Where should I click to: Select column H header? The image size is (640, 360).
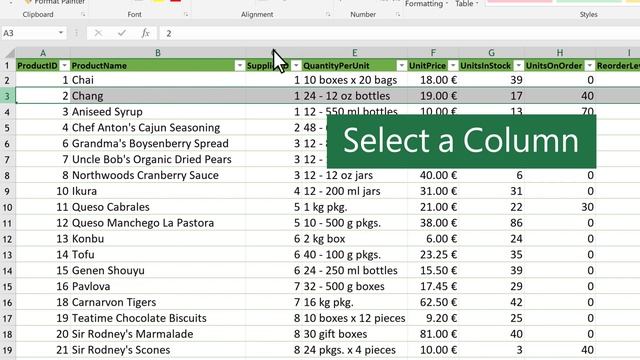click(x=560, y=53)
